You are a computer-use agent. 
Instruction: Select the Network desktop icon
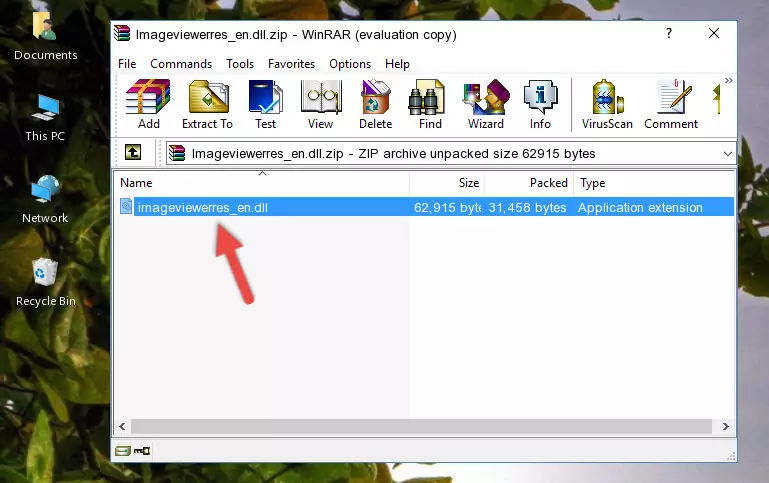point(45,200)
